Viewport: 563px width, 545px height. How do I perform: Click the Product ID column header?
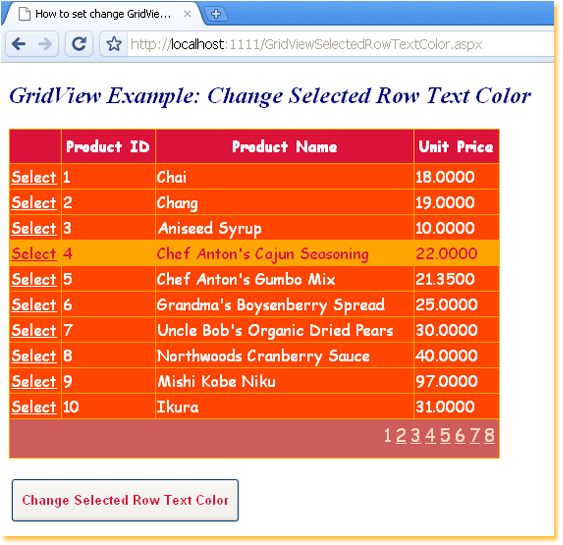pyautogui.click(x=108, y=146)
